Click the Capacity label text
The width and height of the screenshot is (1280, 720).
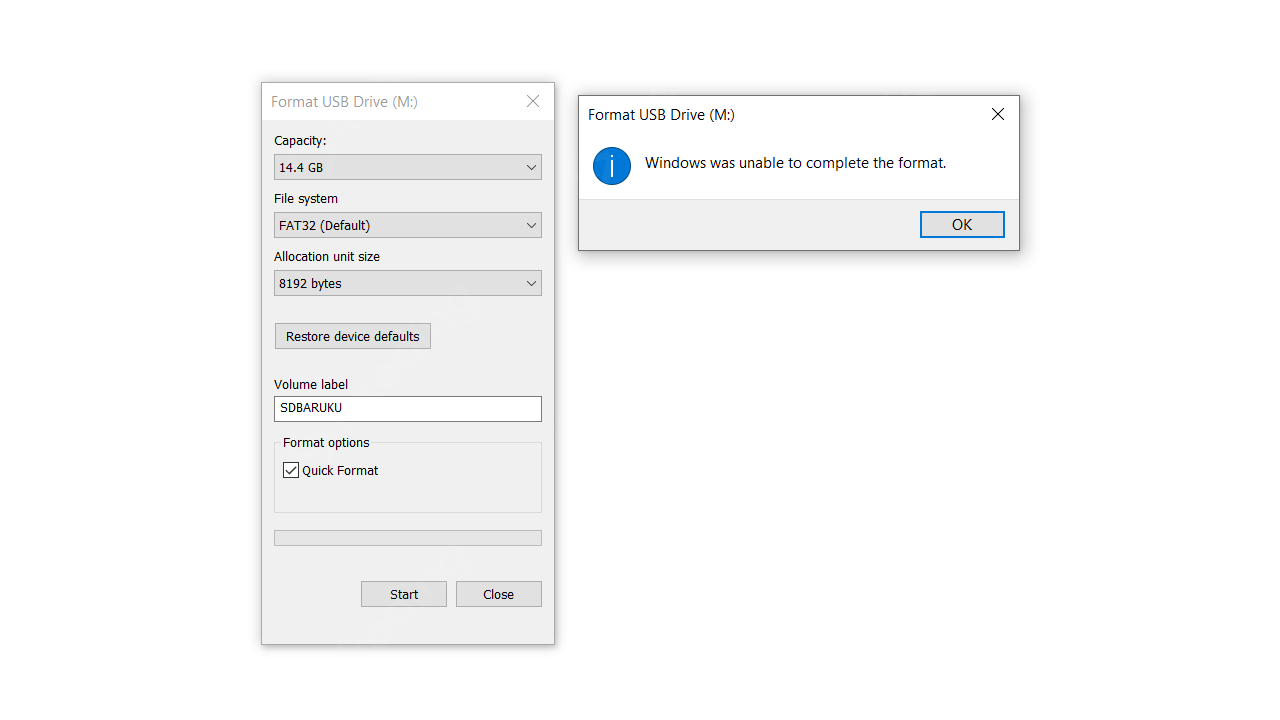point(300,141)
